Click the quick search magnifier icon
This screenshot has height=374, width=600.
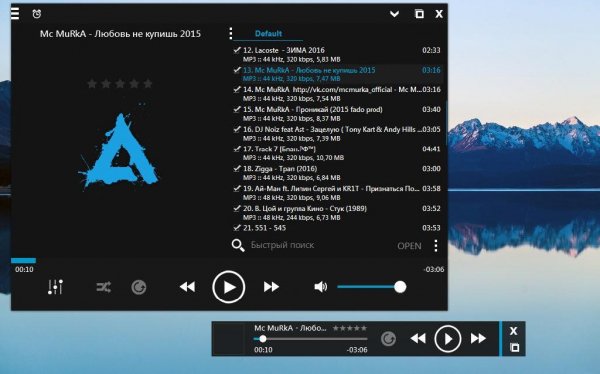(238, 245)
